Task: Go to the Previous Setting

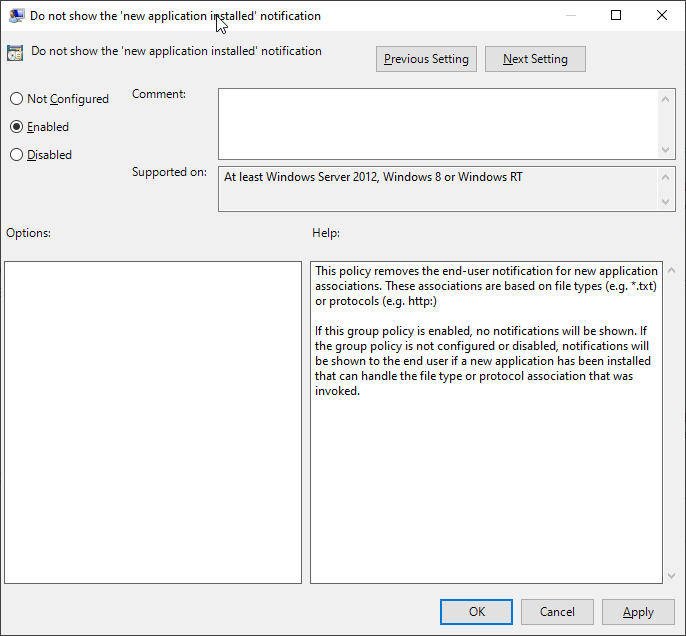Action: pyautogui.click(x=426, y=59)
